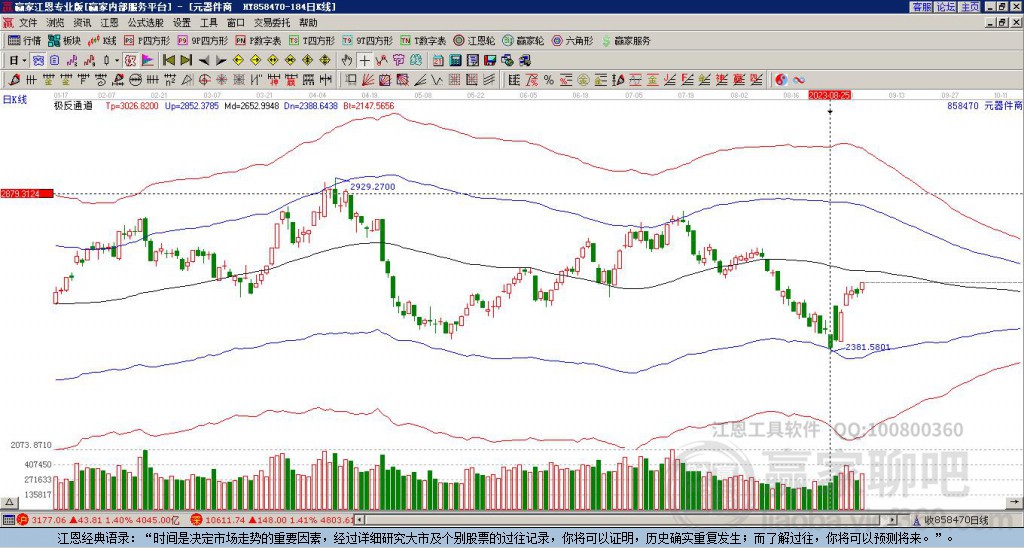The image size is (1024, 548).
Task: Click the Md=2652.9948 value
Action: 252,105
